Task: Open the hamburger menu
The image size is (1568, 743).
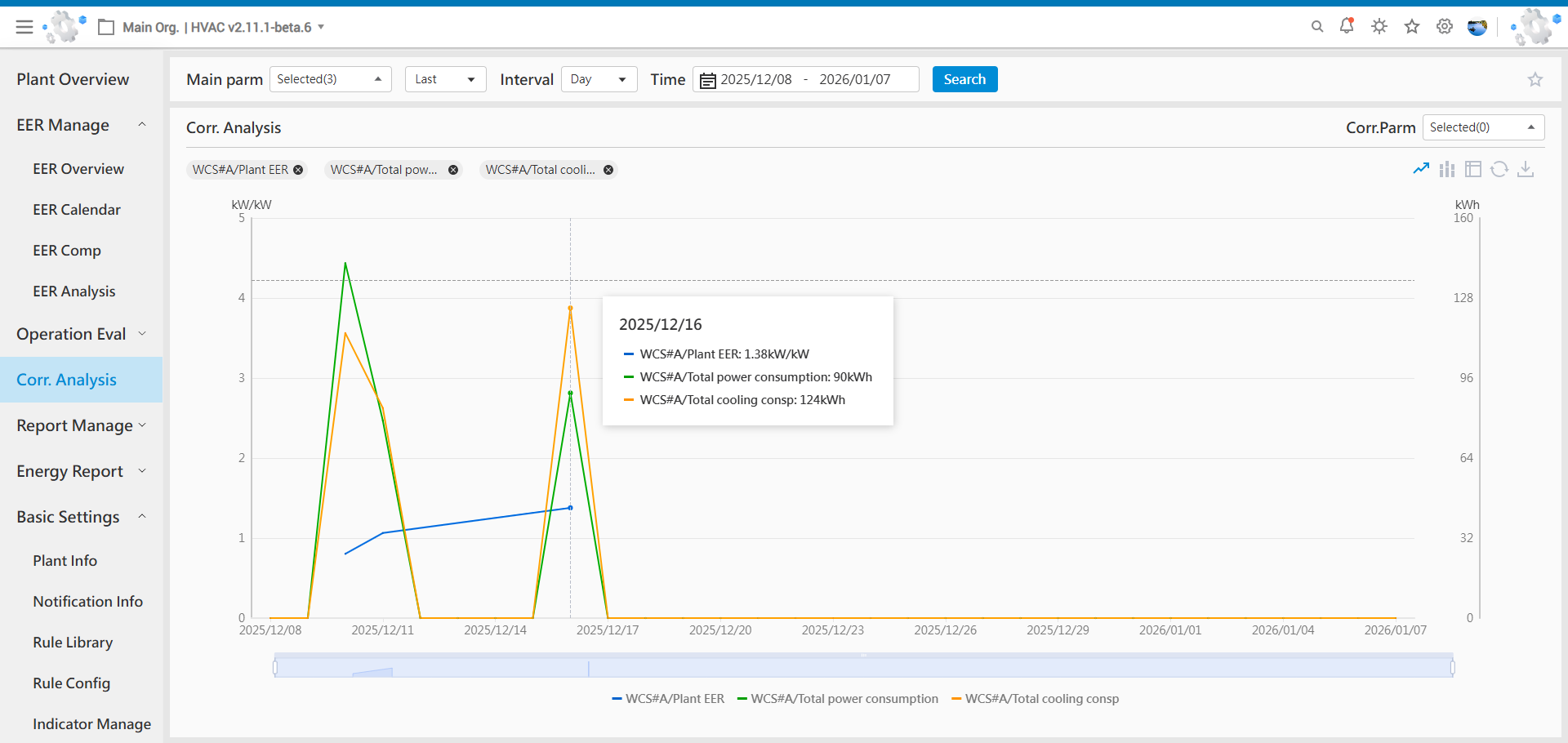Action: 24,27
